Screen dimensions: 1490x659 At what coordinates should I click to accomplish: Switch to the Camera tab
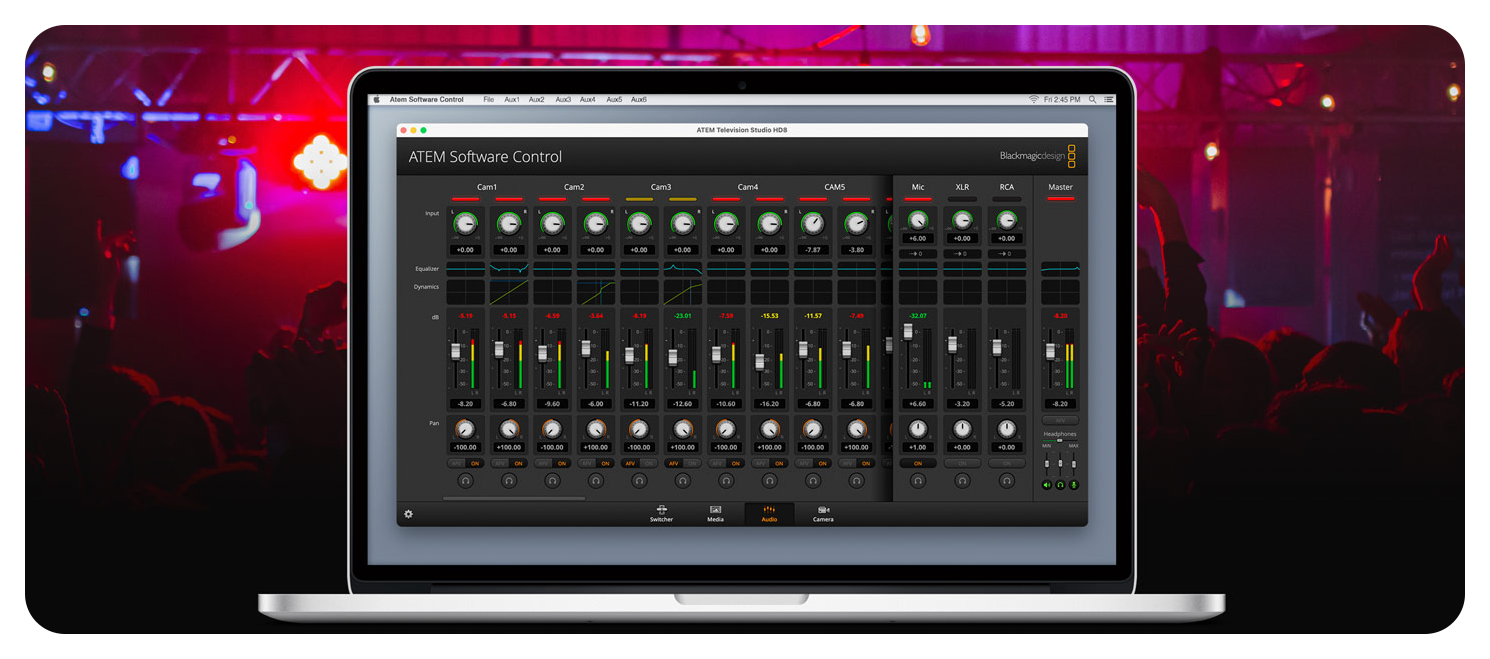point(822,515)
